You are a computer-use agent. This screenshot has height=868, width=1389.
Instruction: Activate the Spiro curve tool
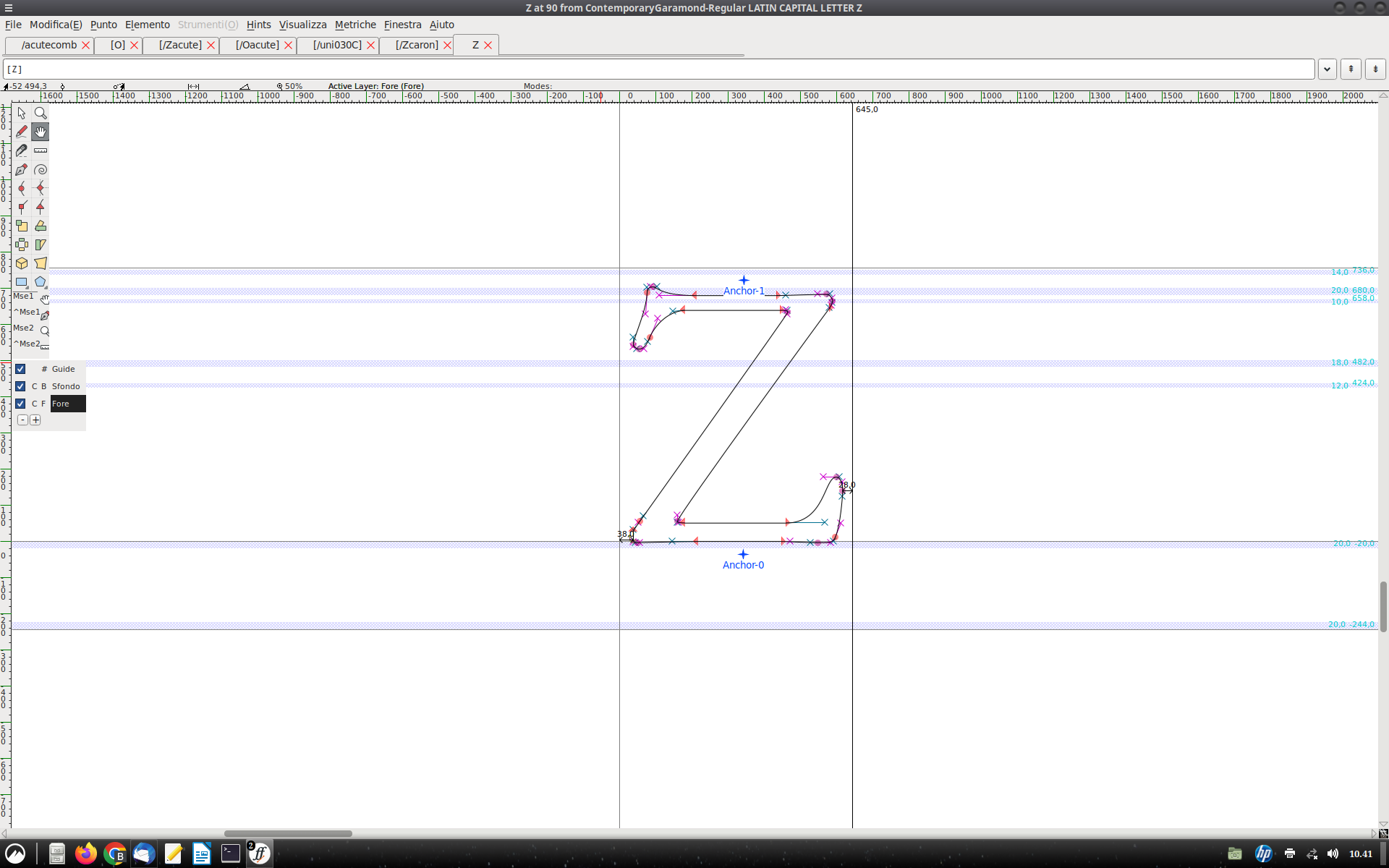click(x=41, y=169)
